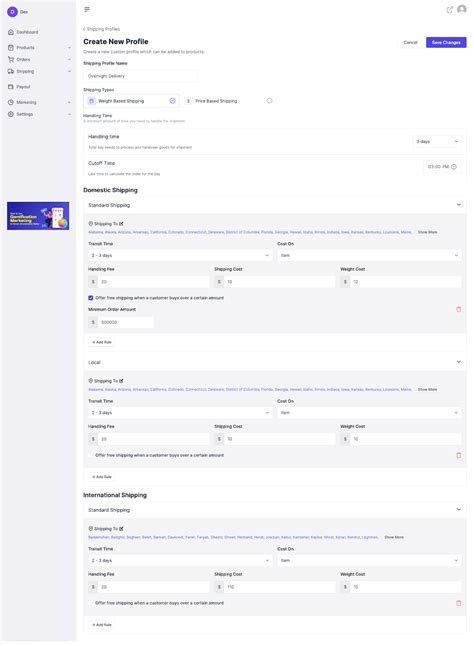
Task: Show More regions in International section
Action: coord(394,537)
